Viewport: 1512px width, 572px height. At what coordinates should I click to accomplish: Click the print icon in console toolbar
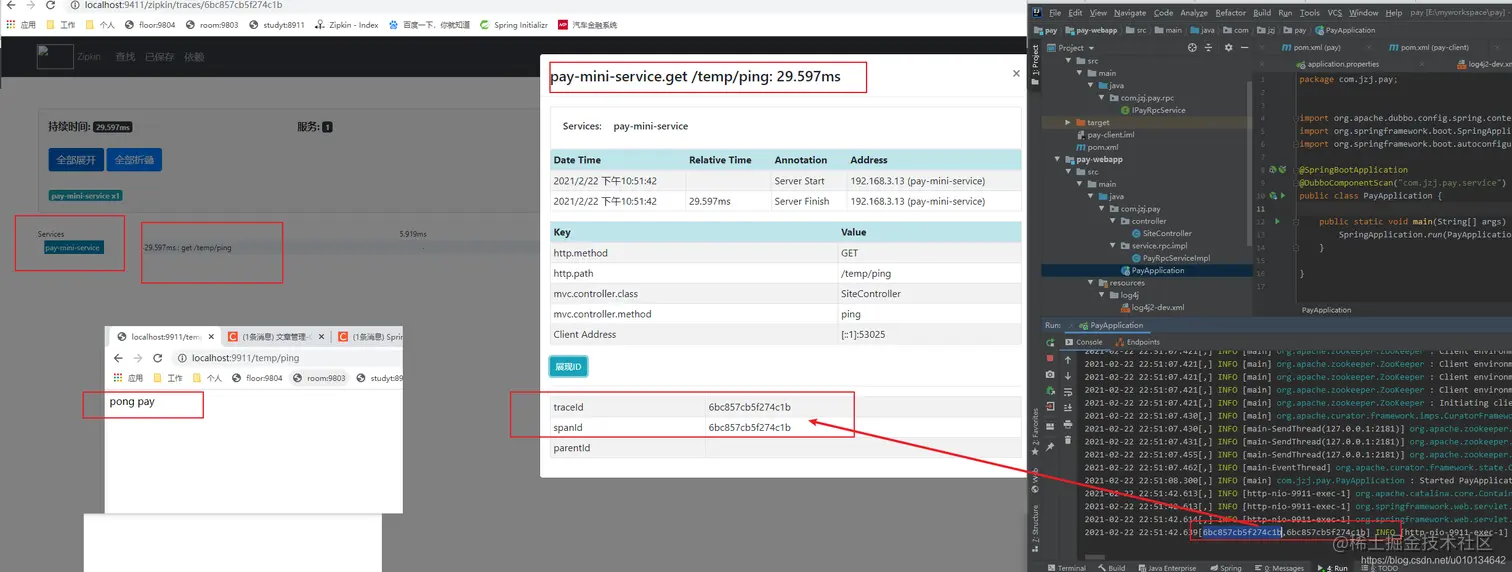point(1067,425)
